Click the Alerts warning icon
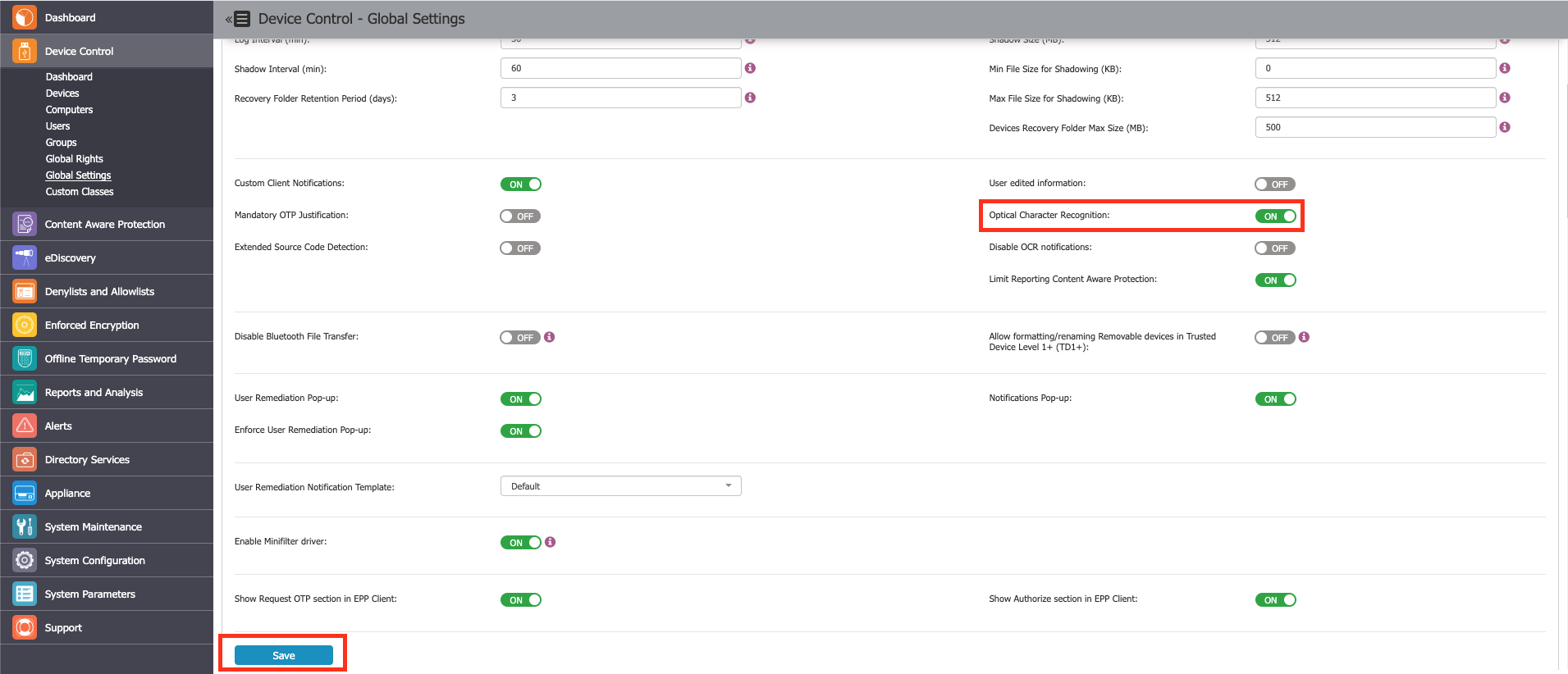1568x674 pixels. 25,426
